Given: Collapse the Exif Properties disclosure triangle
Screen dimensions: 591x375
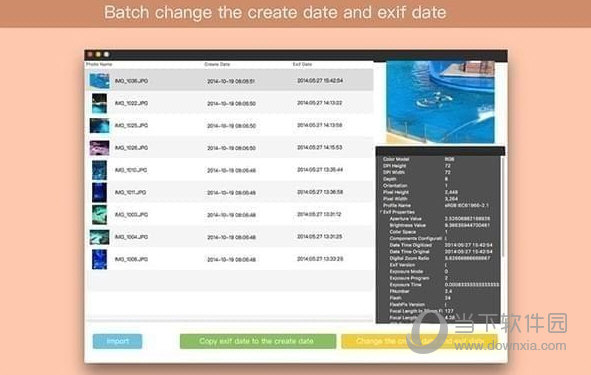Looking at the screenshot, I should pyautogui.click(x=381, y=212).
